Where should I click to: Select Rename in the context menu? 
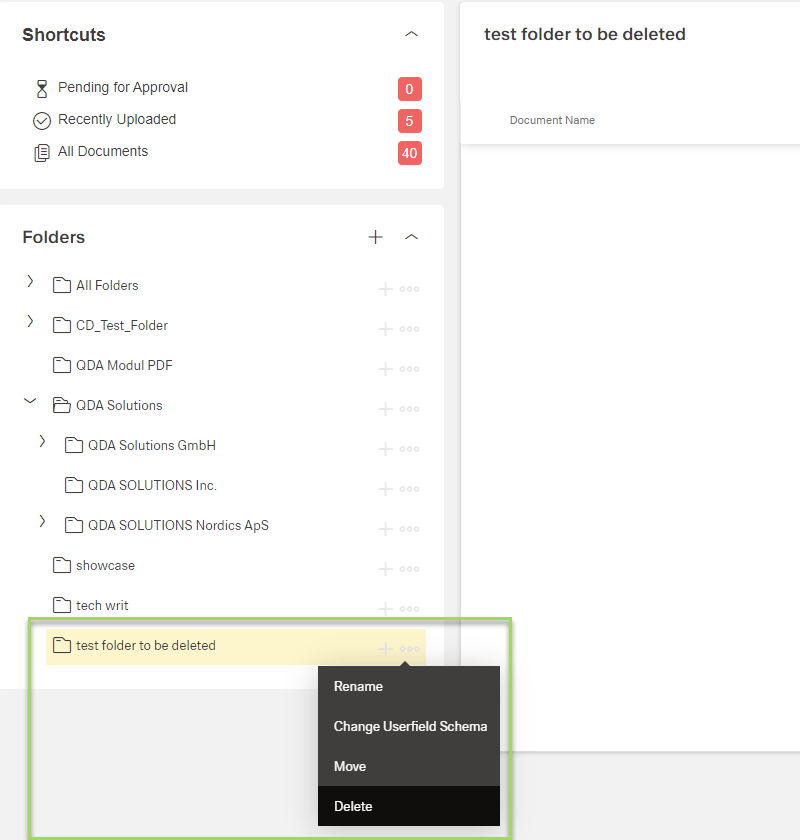[x=358, y=686]
